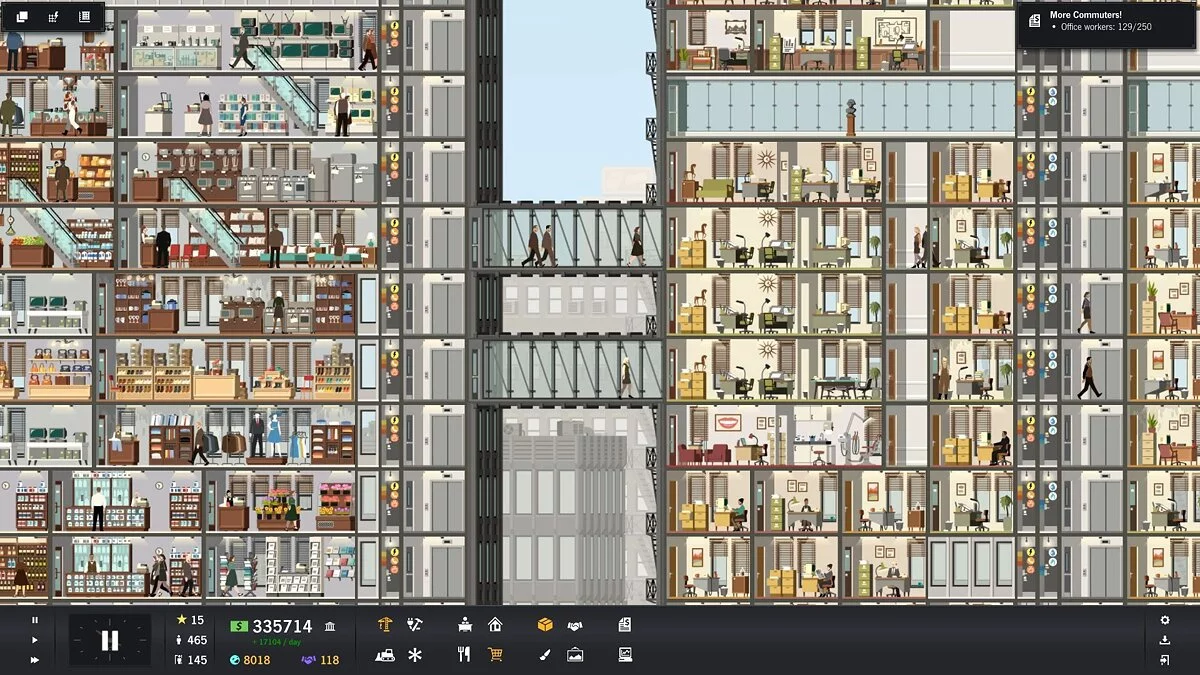Click the daily income +17104 / day
The width and height of the screenshot is (1200, 675).
(x=275, y=641)
